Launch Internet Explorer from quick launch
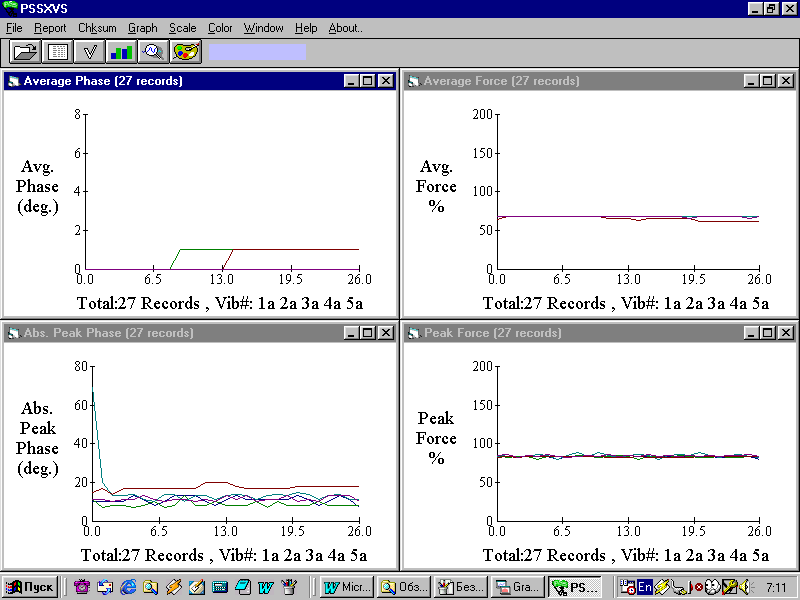This screenshot has width=800, height=600. [x=128, y=587]
